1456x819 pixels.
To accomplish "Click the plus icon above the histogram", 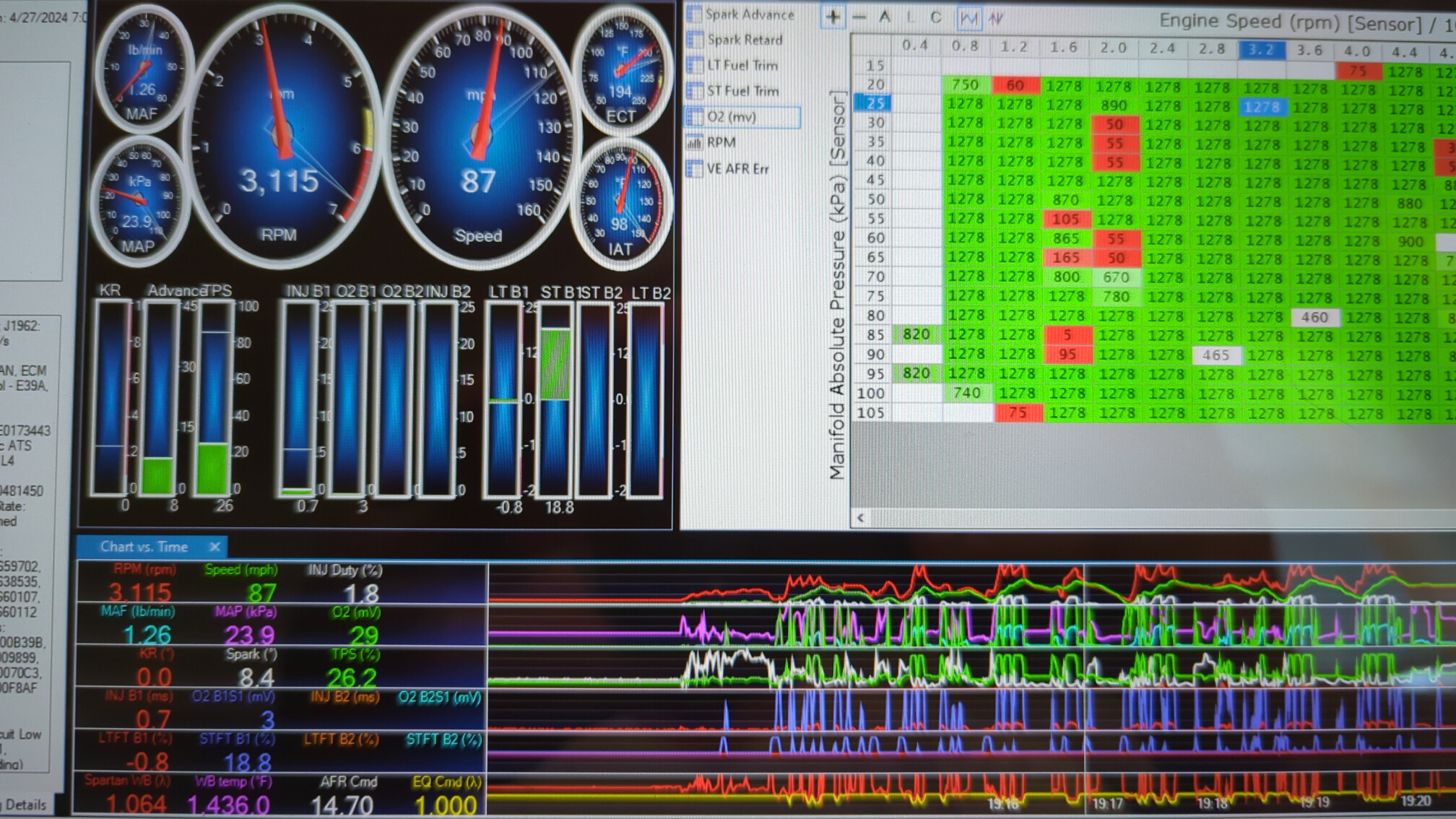I will point(833,17).
